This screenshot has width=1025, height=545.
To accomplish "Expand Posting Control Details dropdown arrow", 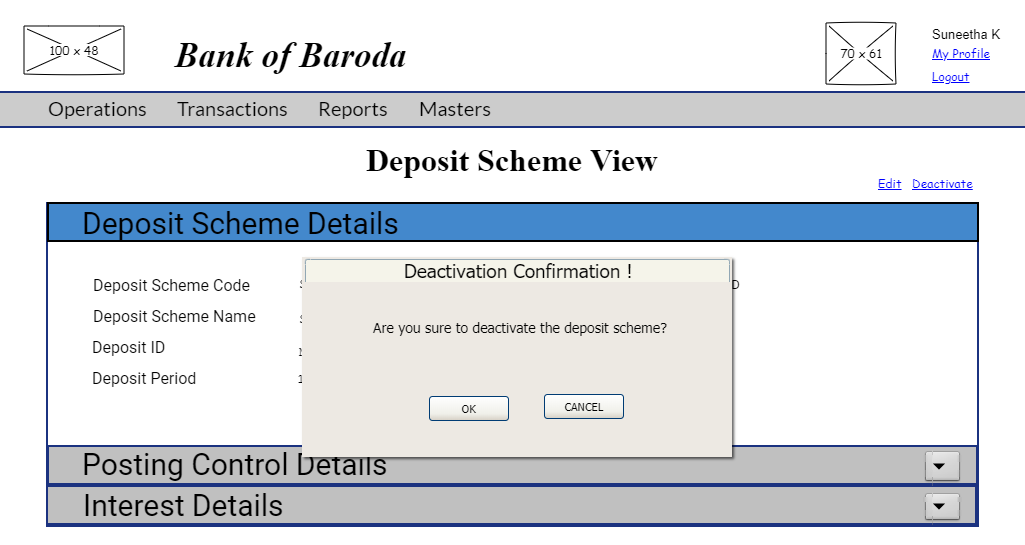I will tap(942, 466).
